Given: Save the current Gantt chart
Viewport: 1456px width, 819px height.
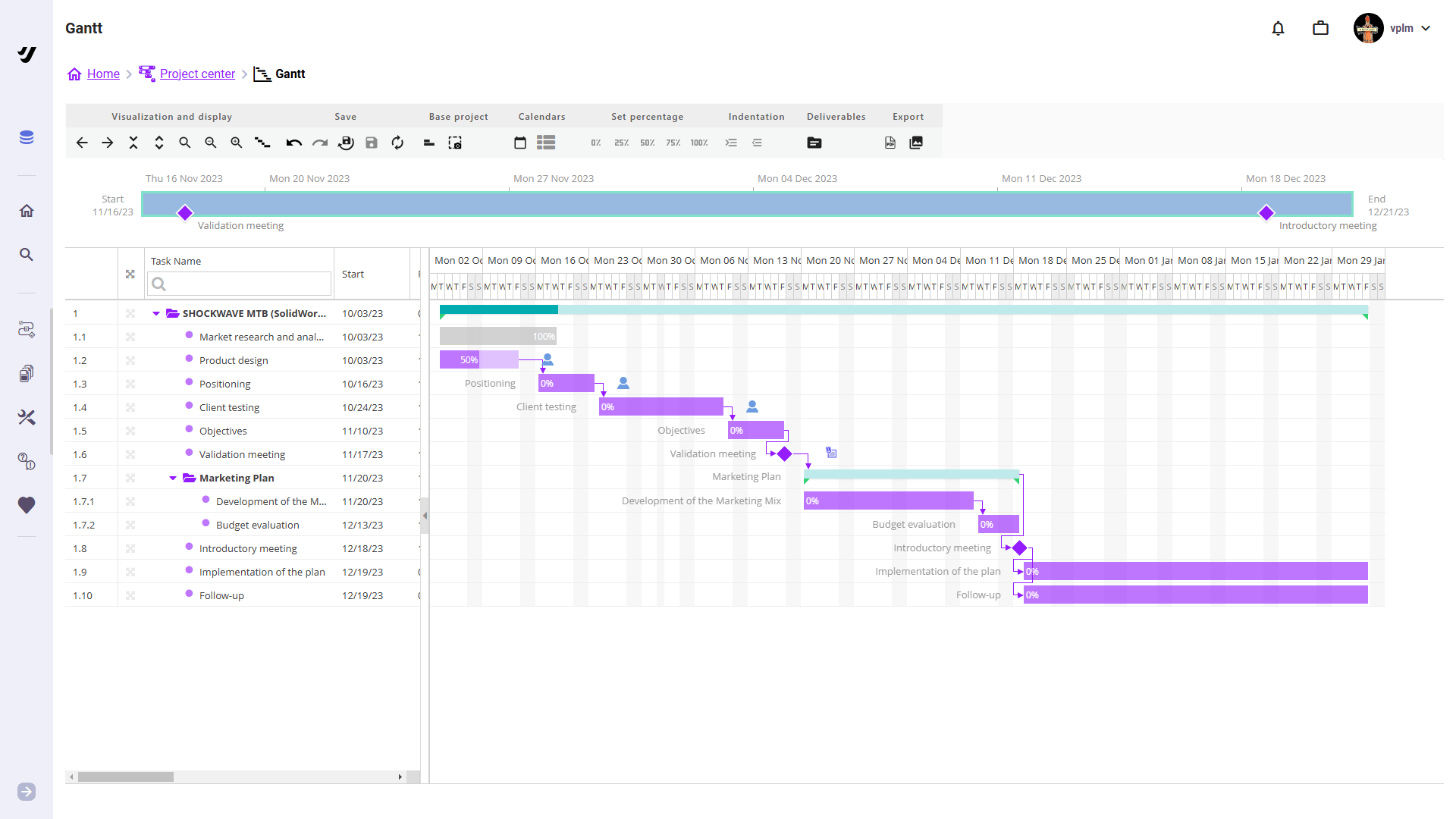Looking at the screenshot, I should (x=372, y=143).
